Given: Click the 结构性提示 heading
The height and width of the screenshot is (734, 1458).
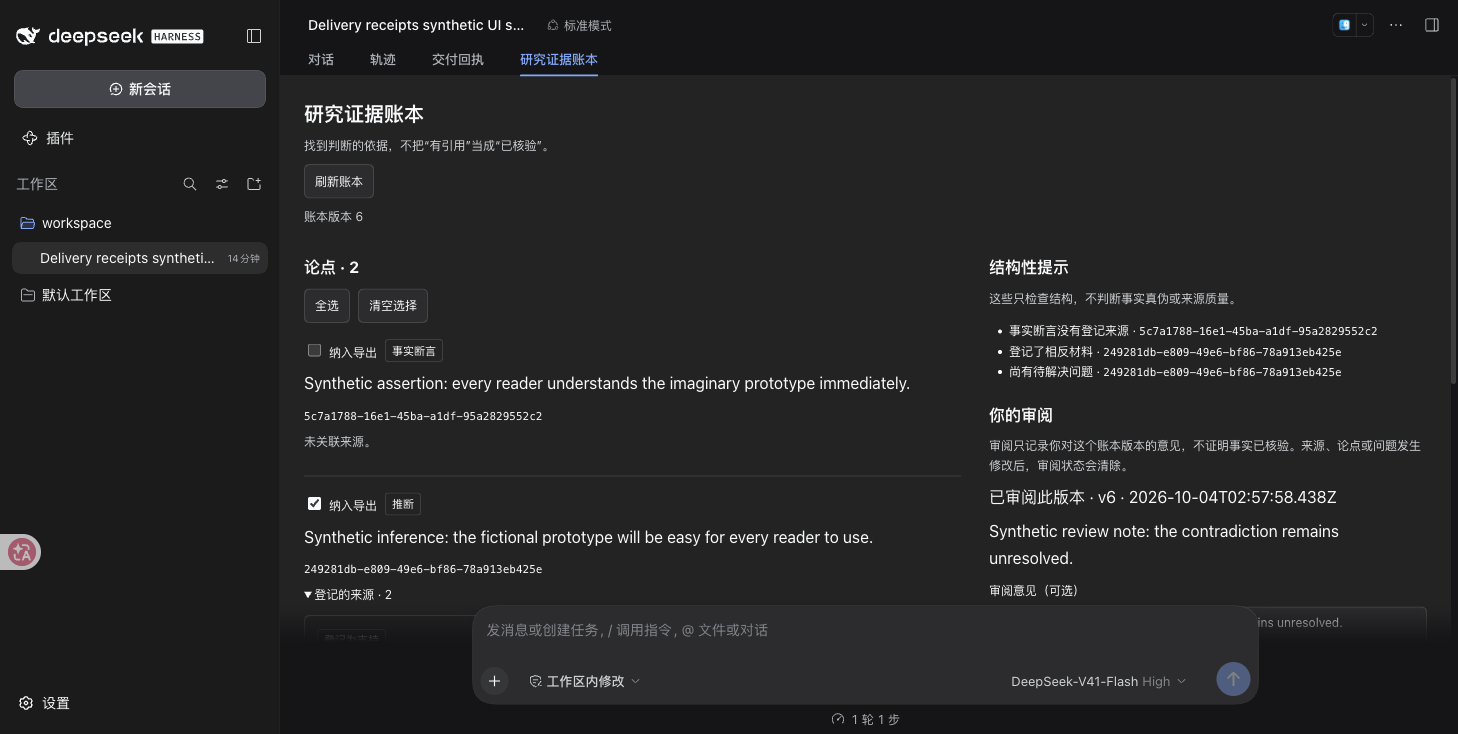Looking at the screenshot, I should (x=1029, y=267).
